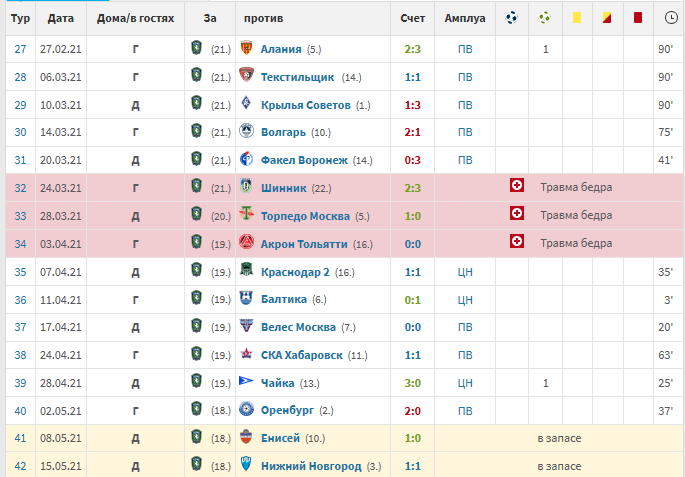The width and height of the screenshot is (685, 477).
Task: Click the injury red cross icon for Shinnik match
Action: (516, 187)
